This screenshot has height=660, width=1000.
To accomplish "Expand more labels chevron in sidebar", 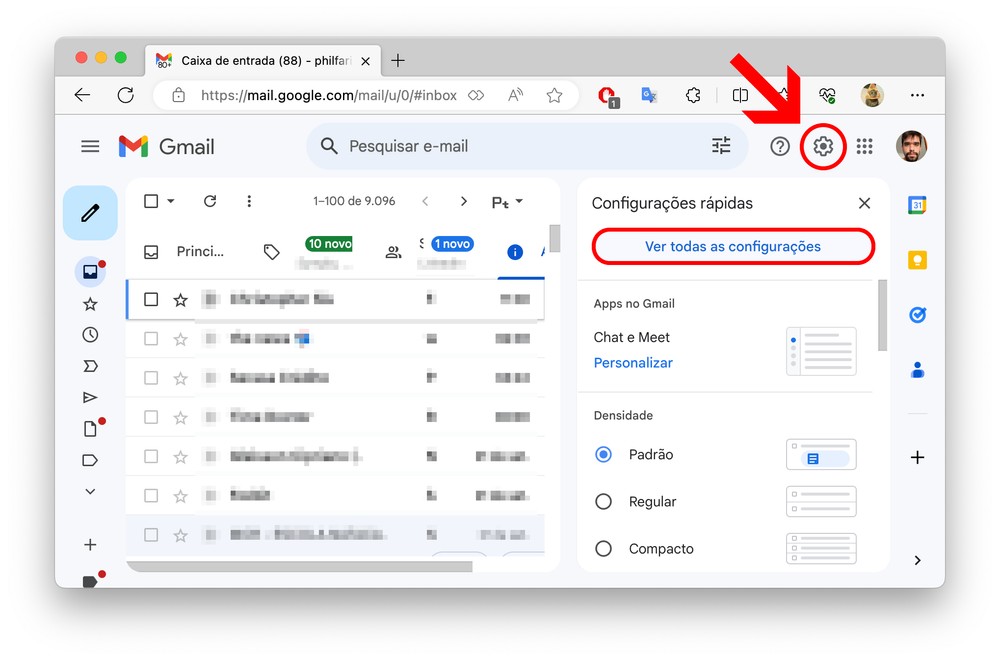I will [x=90, y=491].
